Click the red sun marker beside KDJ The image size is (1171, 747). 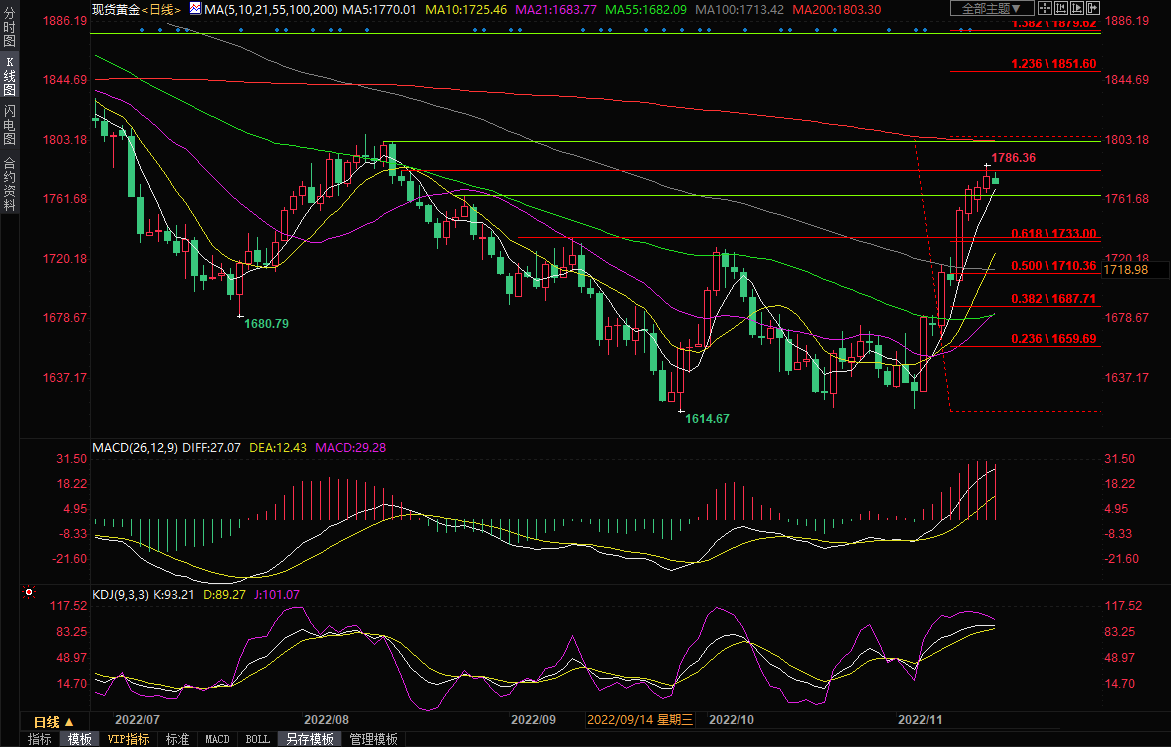click(29, 592)
